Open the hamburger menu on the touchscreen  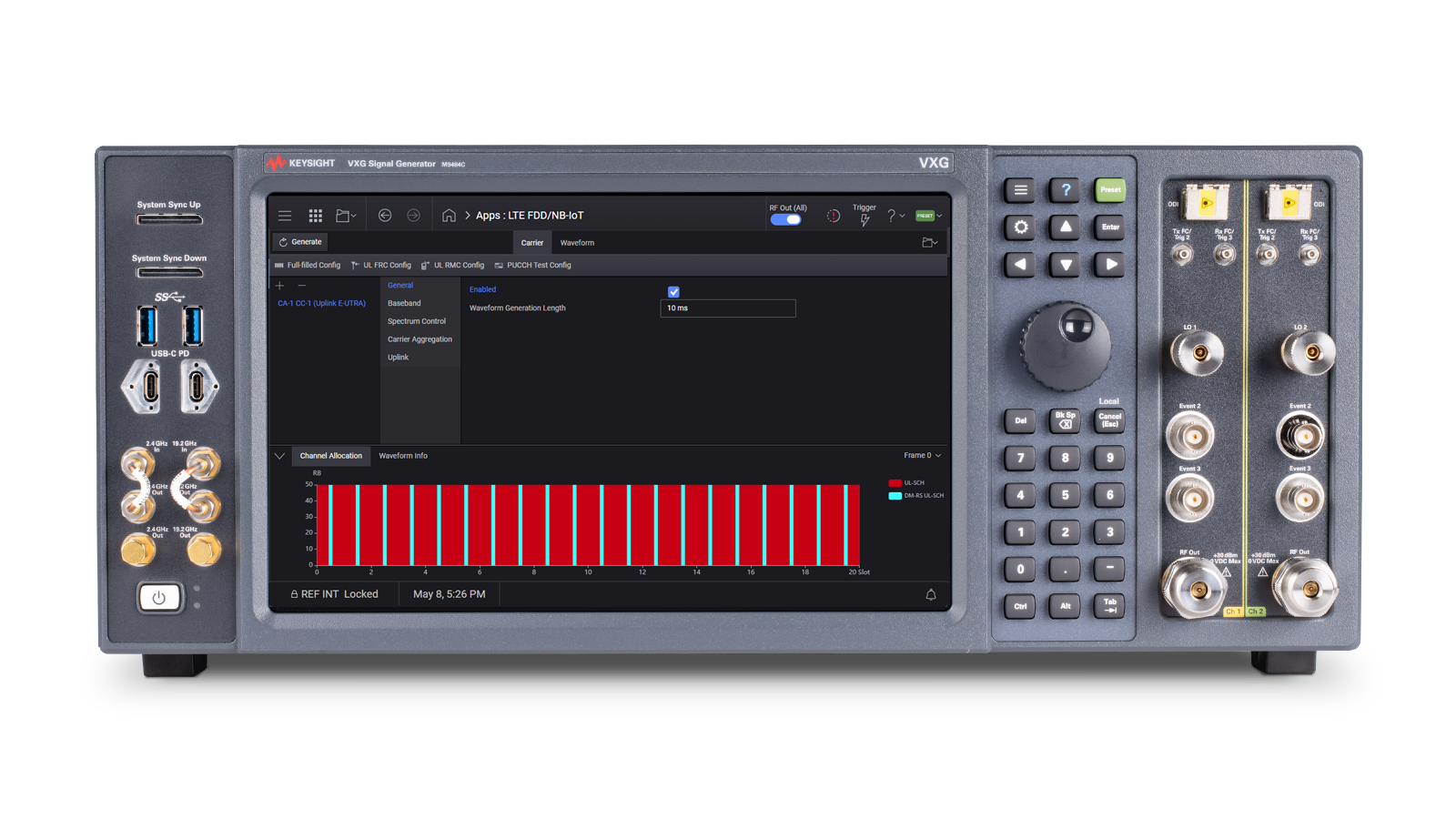point(285,216)
